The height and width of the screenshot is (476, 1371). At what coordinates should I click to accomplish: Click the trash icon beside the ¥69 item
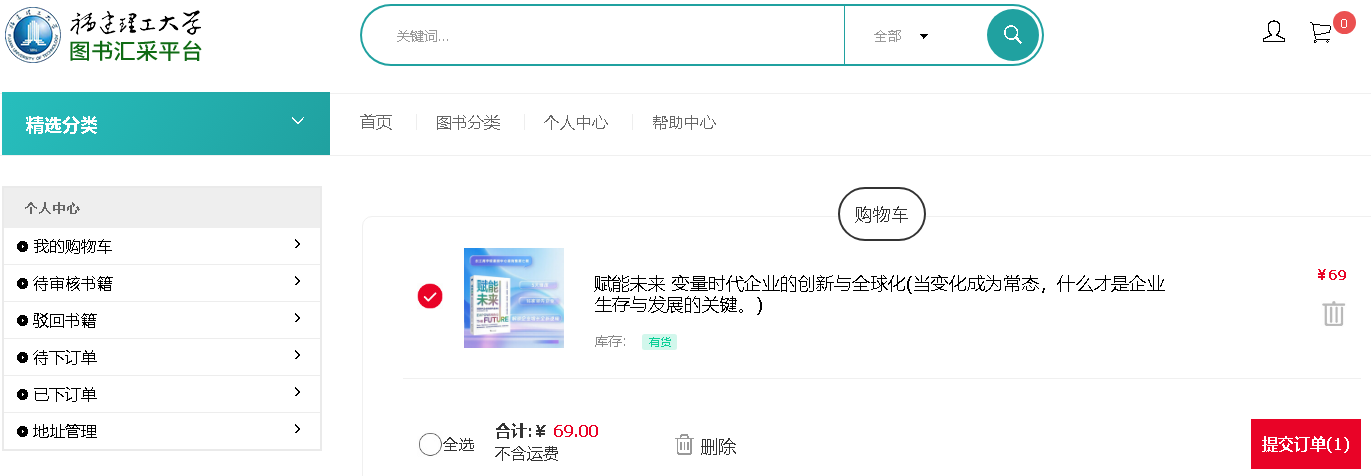click(x=1333, y=314)
